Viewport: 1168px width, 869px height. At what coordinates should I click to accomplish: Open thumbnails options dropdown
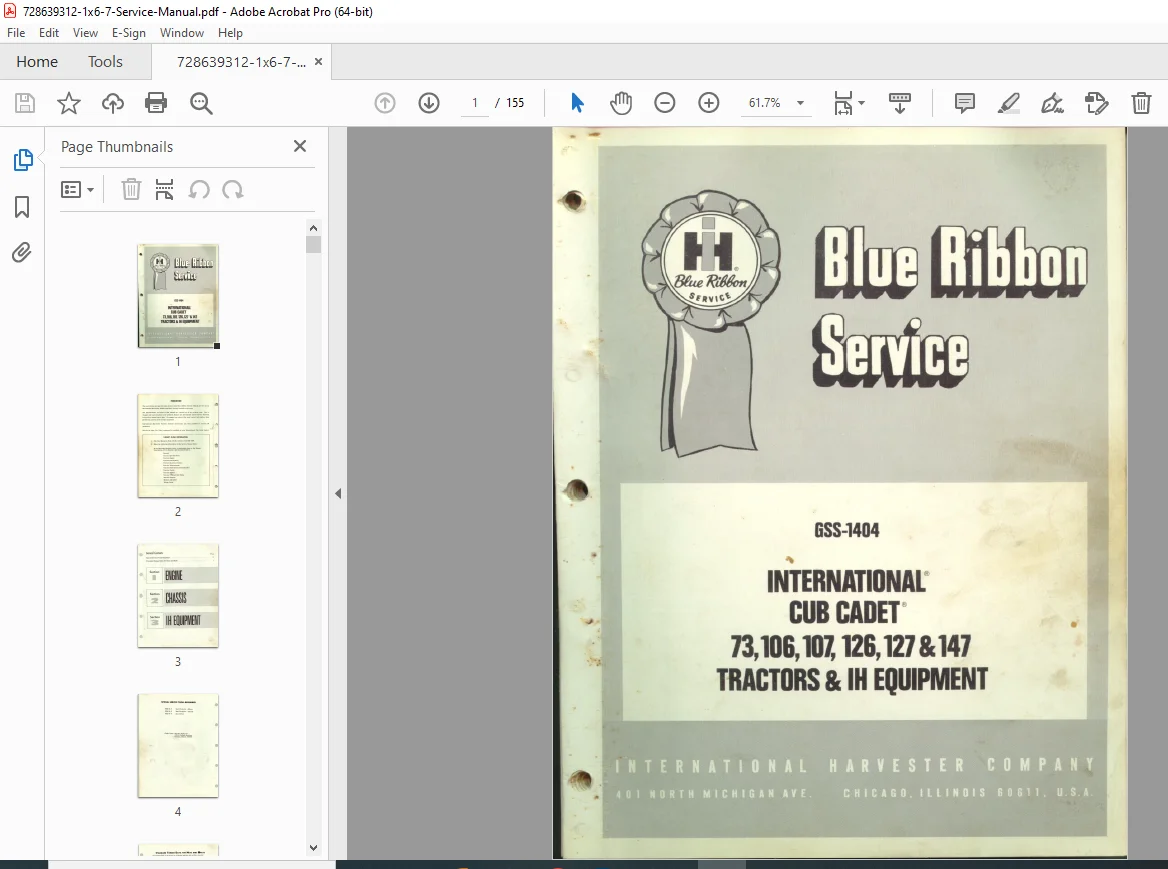click(77, 190)
